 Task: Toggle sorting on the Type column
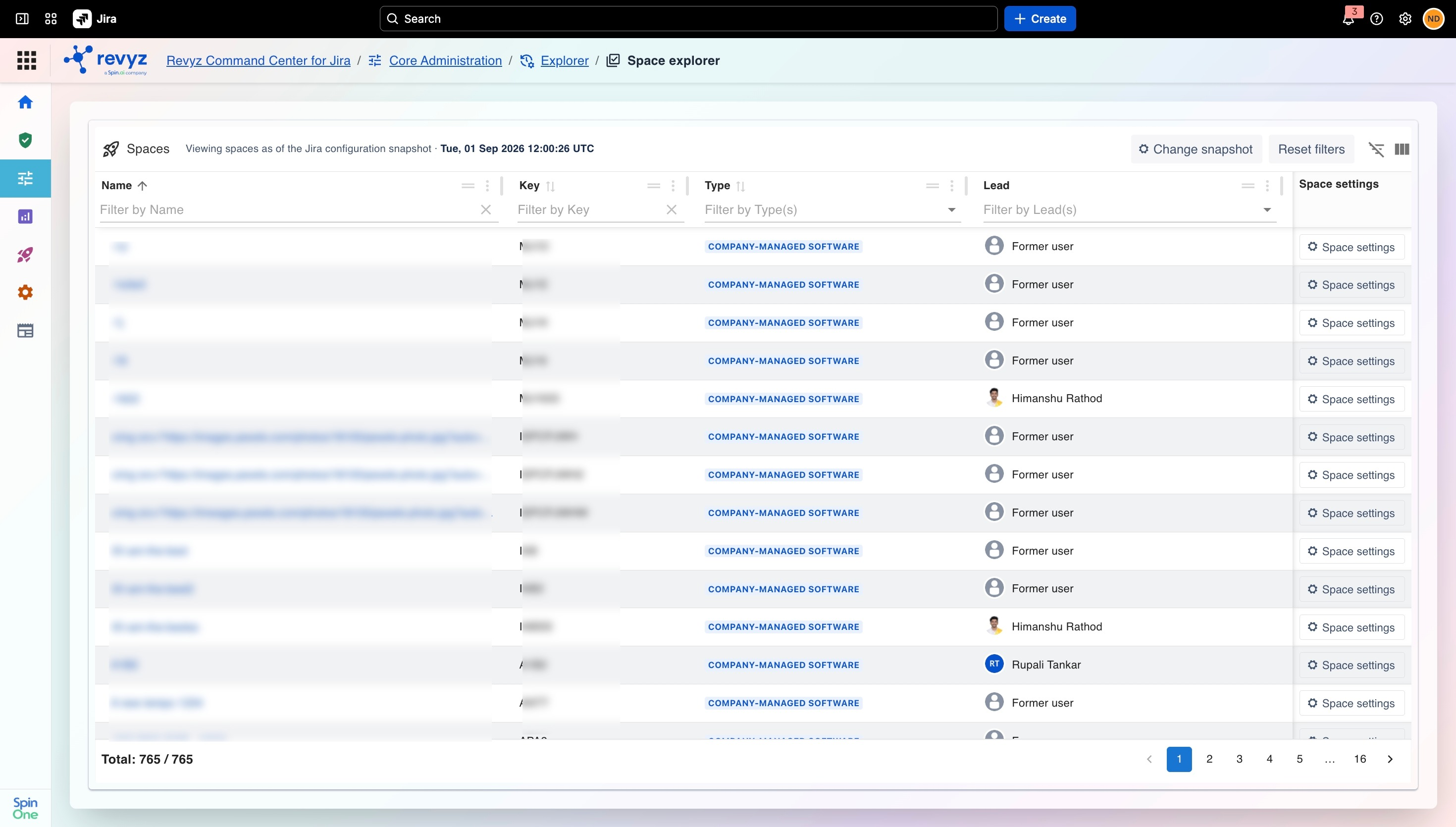pyautogui.click(x=740, y=186)
